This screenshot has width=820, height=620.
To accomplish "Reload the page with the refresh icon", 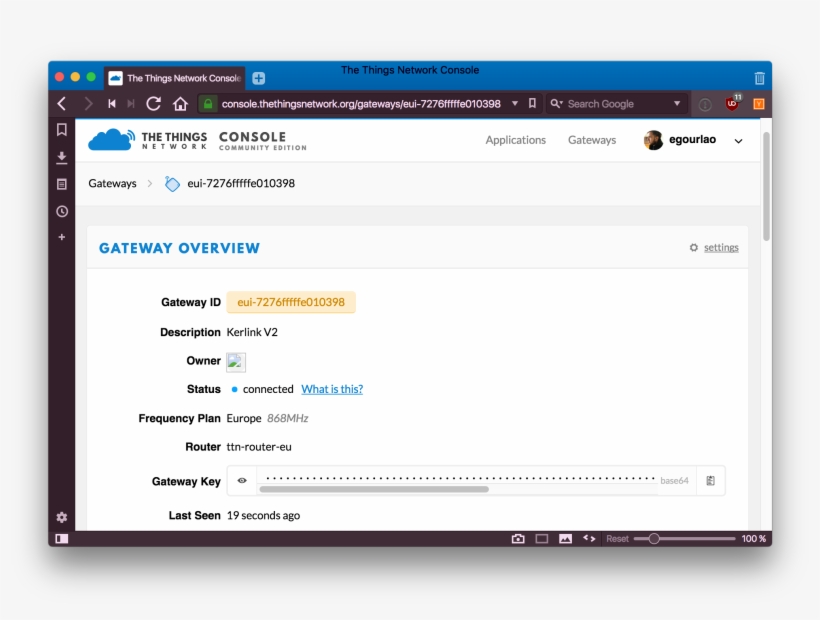I will 153,103.
